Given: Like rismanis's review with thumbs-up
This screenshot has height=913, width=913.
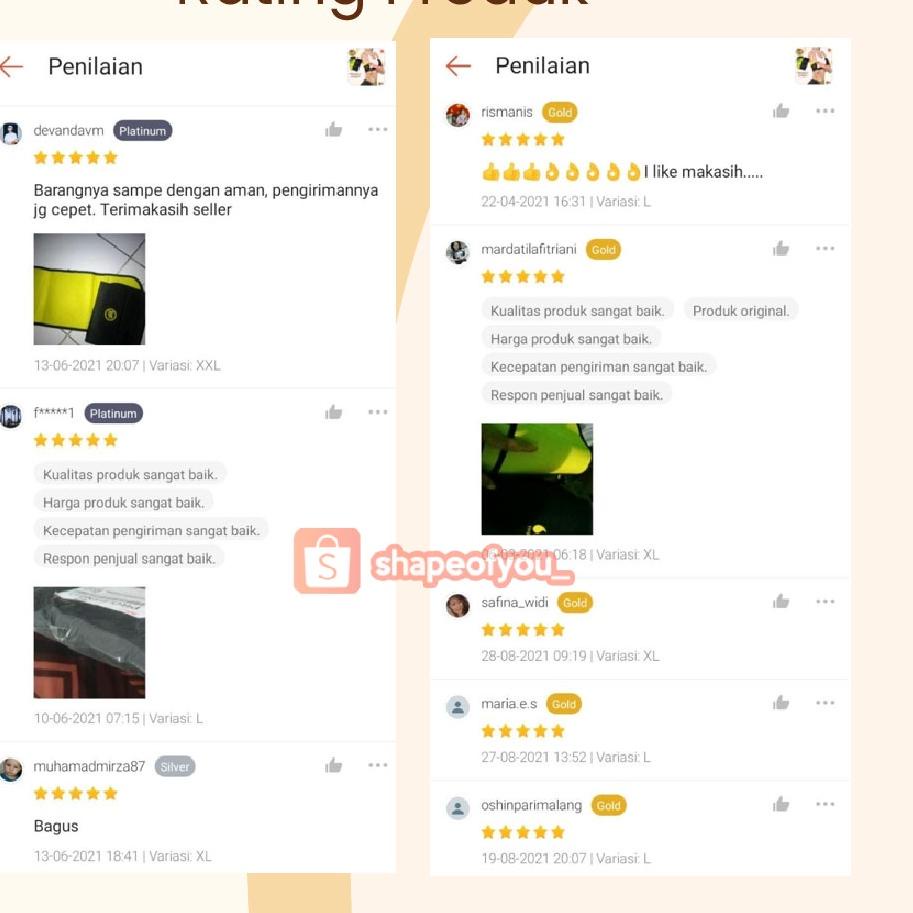Looking at the screenshot, I should pyautogui.click(x=781, y=111).
